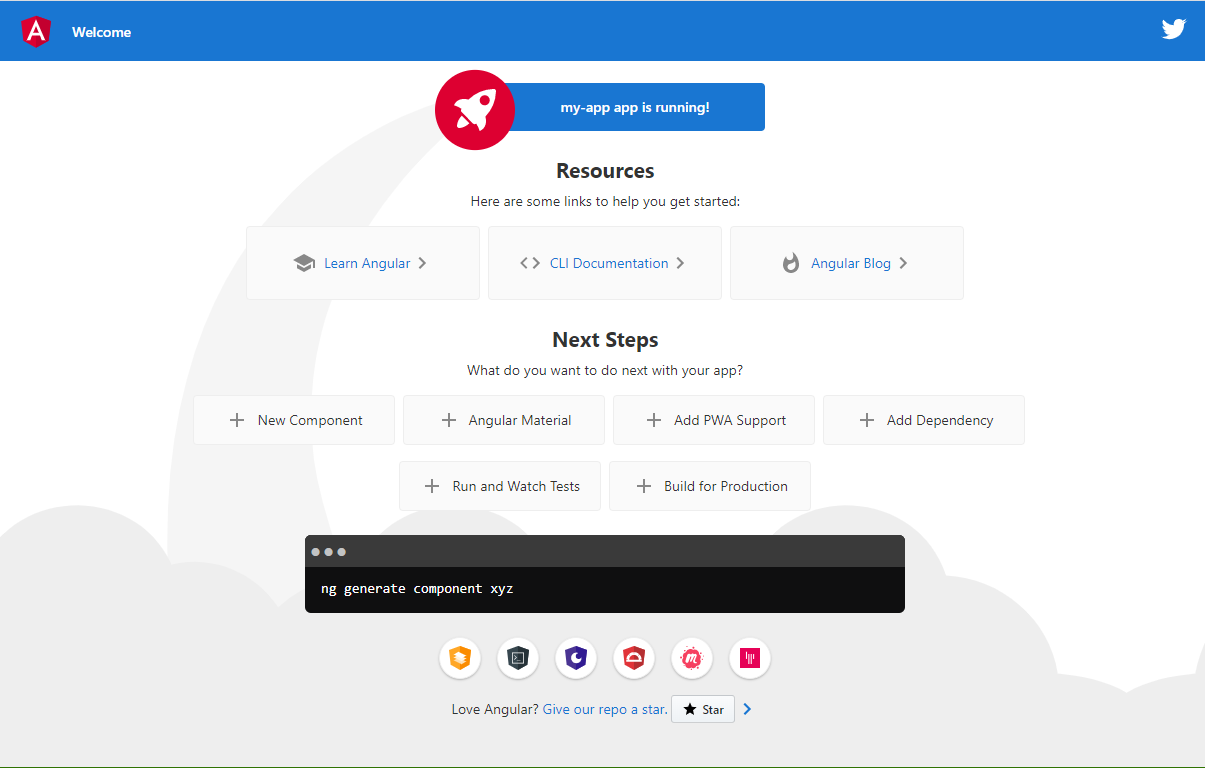Open the dark Angular CLI circle icon

[x=518, y=658]
